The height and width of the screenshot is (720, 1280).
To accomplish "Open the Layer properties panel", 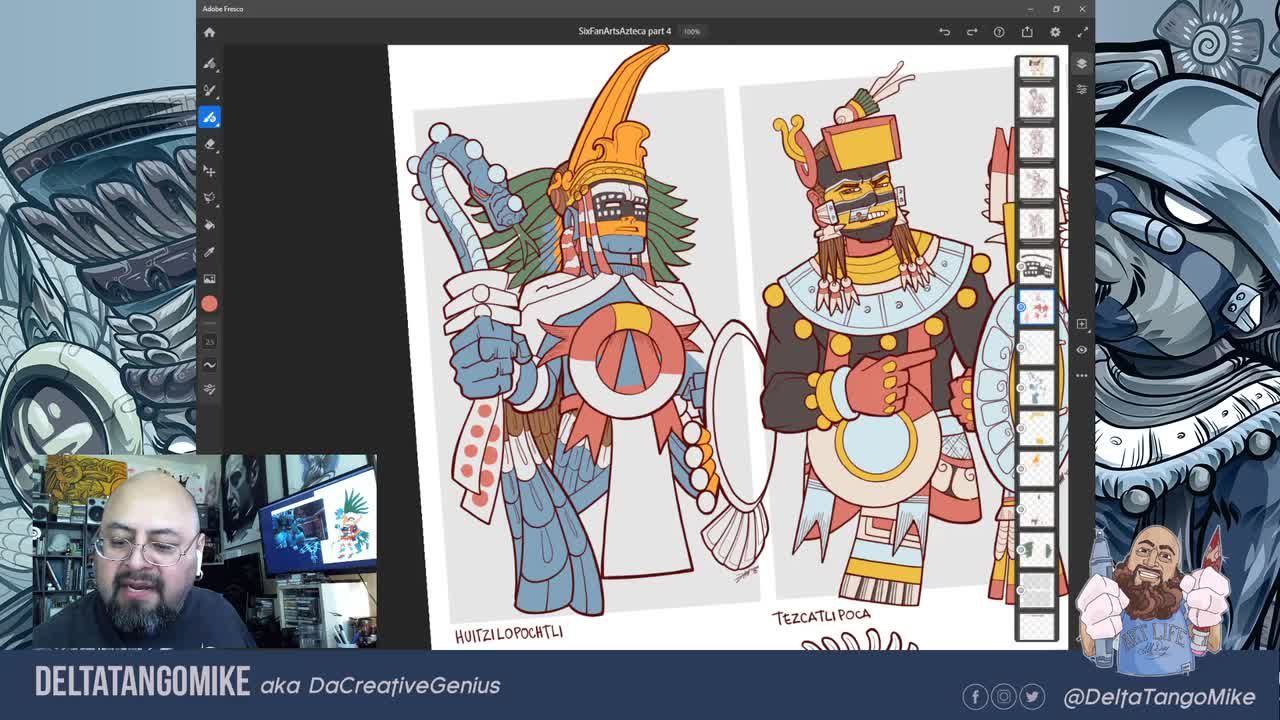I will (1081, 89).
